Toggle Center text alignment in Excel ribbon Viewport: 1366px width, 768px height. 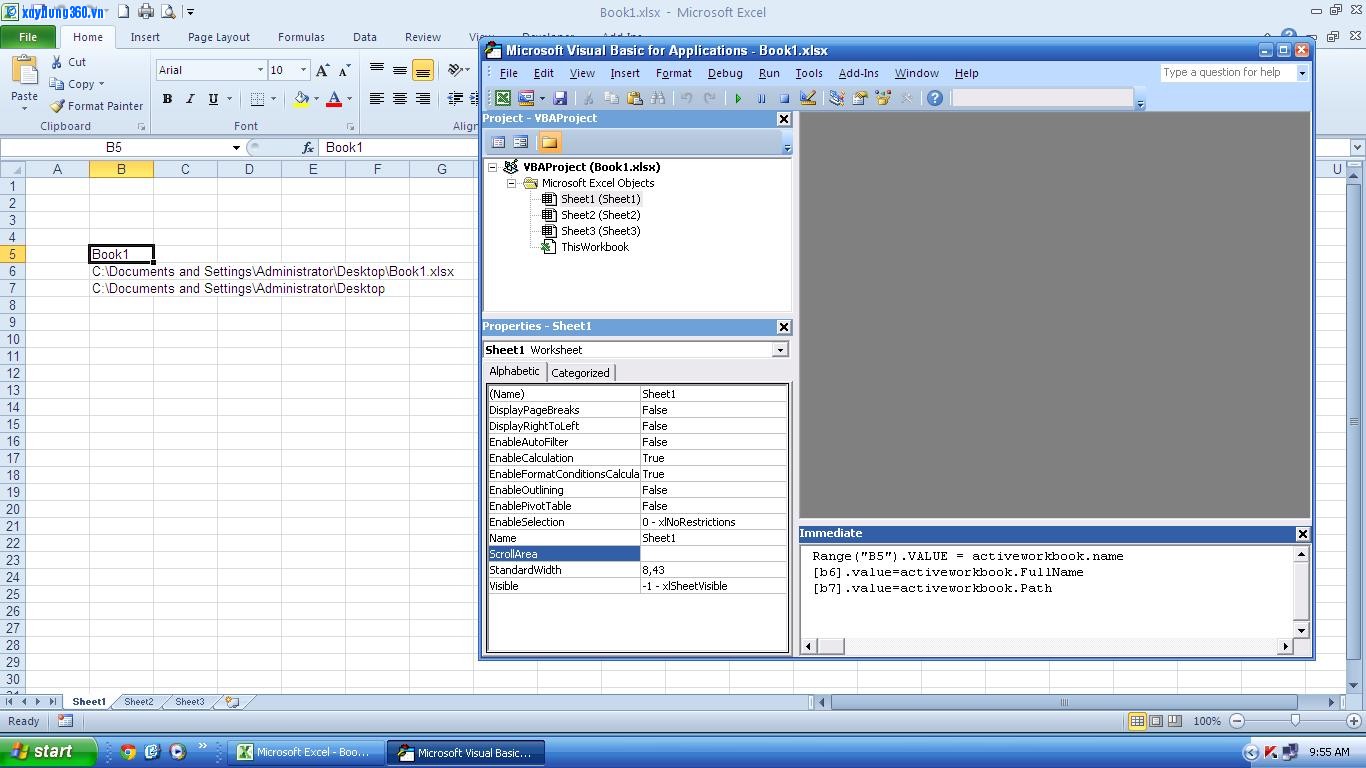[x=399, y=99]
